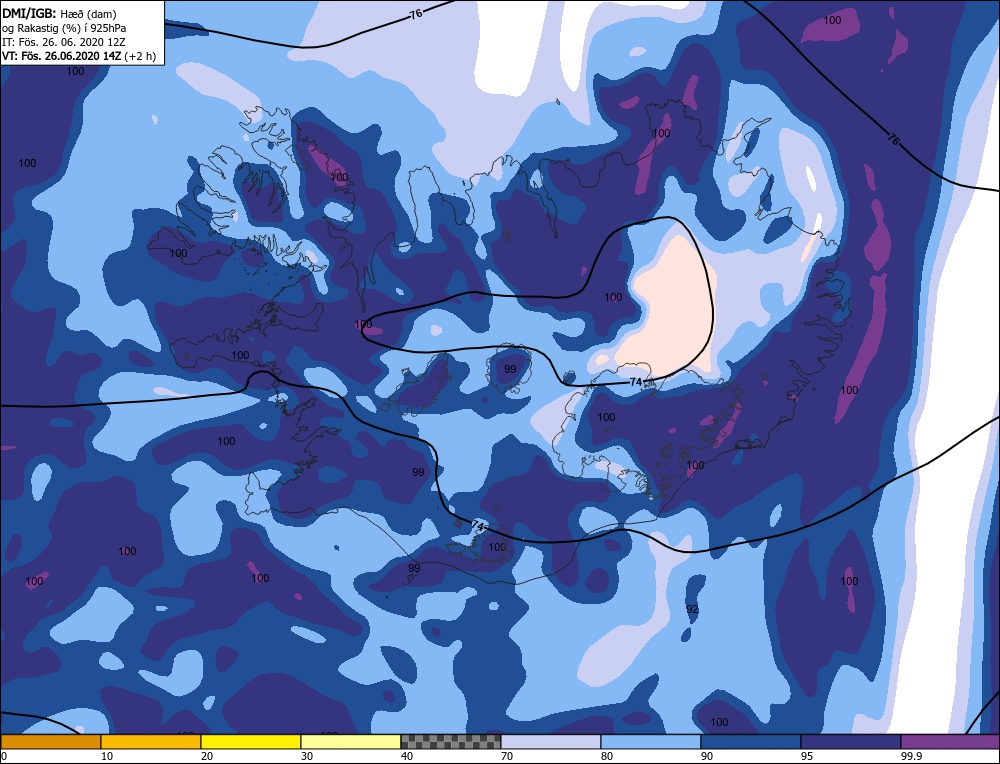1000x764 pixels.
Task: Click the checkered 40–70 legend swatch
Action: click(451, 742)
